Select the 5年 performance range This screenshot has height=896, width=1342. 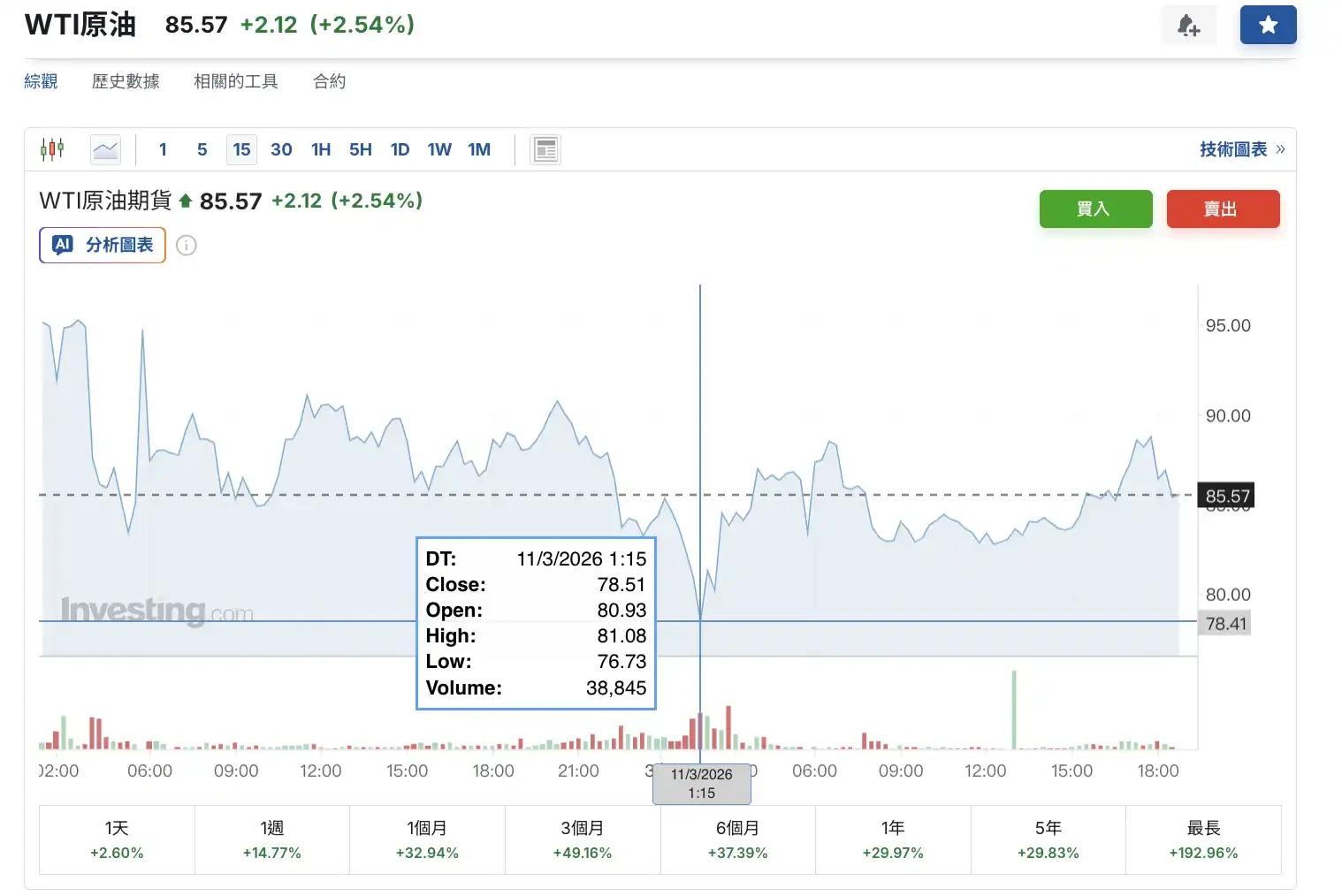point(1048,839)
